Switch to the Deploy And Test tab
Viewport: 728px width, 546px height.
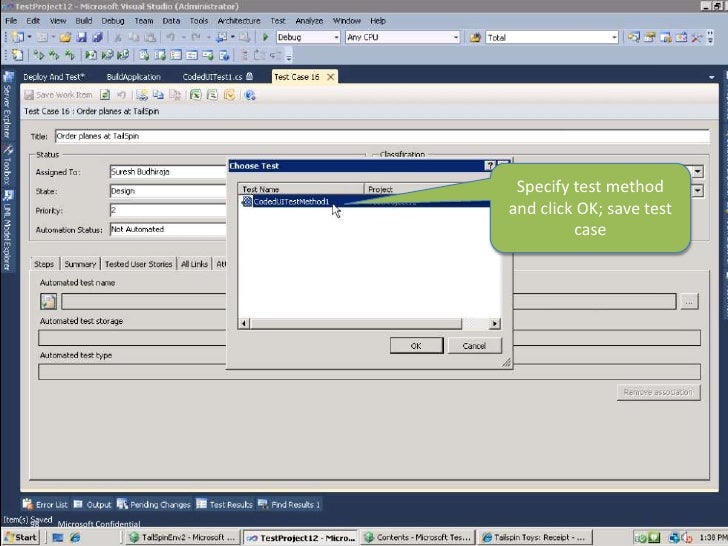coord(54,77)
